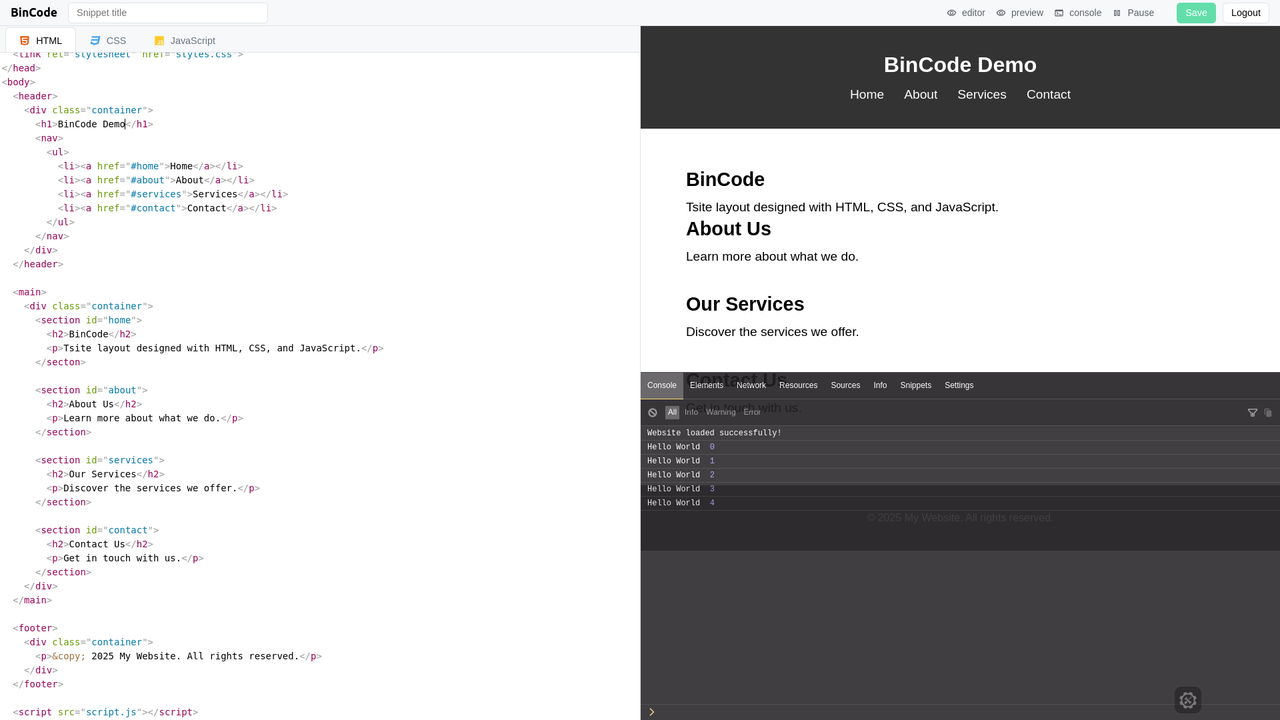
Task: Click the section id 'services' code line
Action: coord(100,460)
